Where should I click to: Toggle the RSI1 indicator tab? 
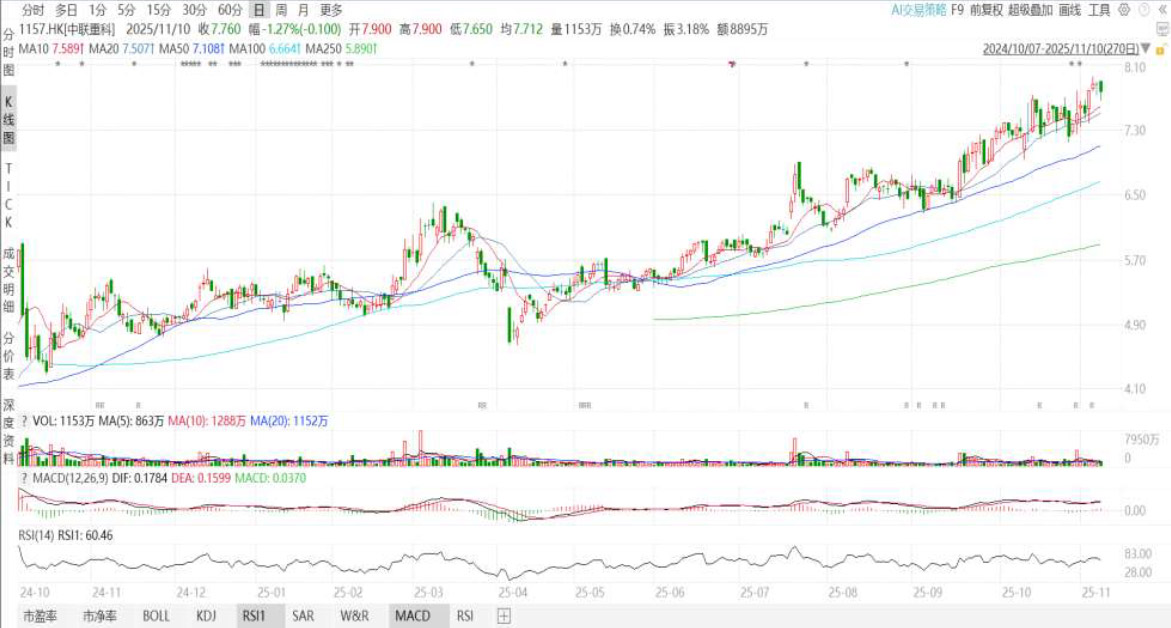tap(254, 615)
